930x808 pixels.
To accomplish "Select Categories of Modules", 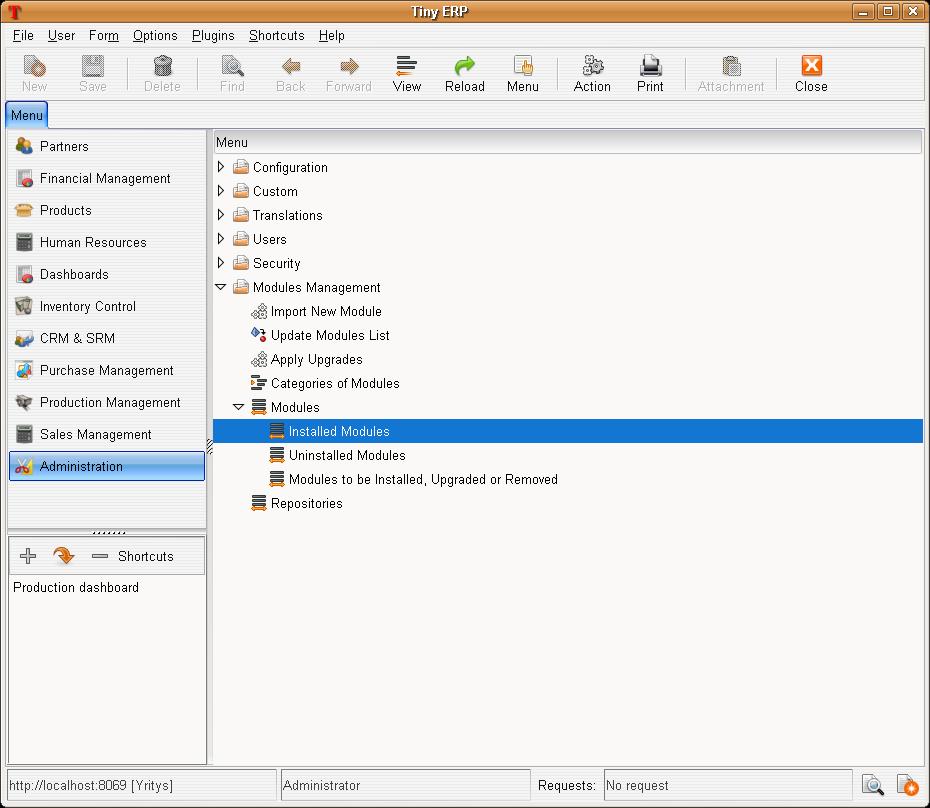I will click(x=335, y=383).
